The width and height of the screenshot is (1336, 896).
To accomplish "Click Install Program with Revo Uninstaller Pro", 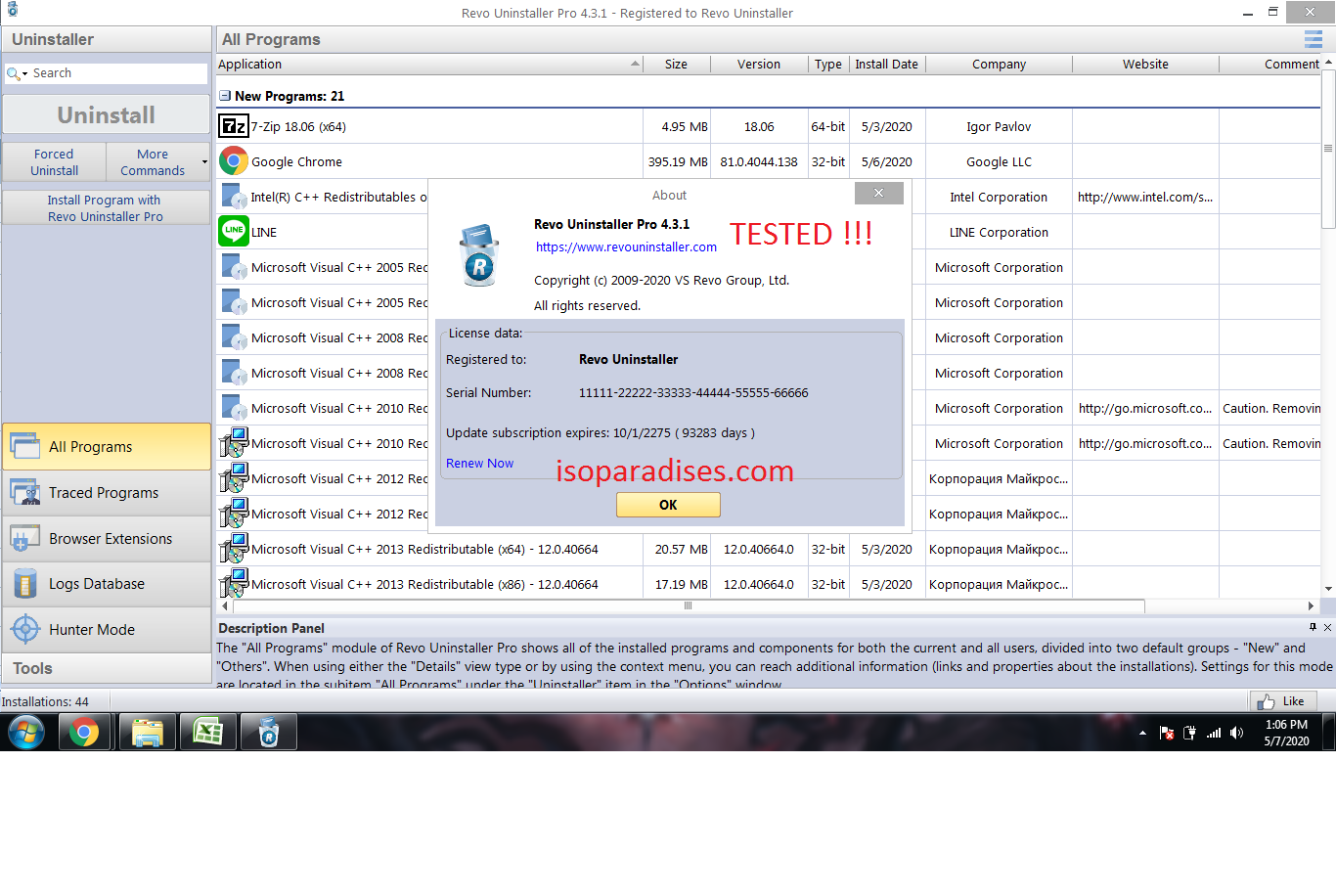I will [x=106, y=207].
